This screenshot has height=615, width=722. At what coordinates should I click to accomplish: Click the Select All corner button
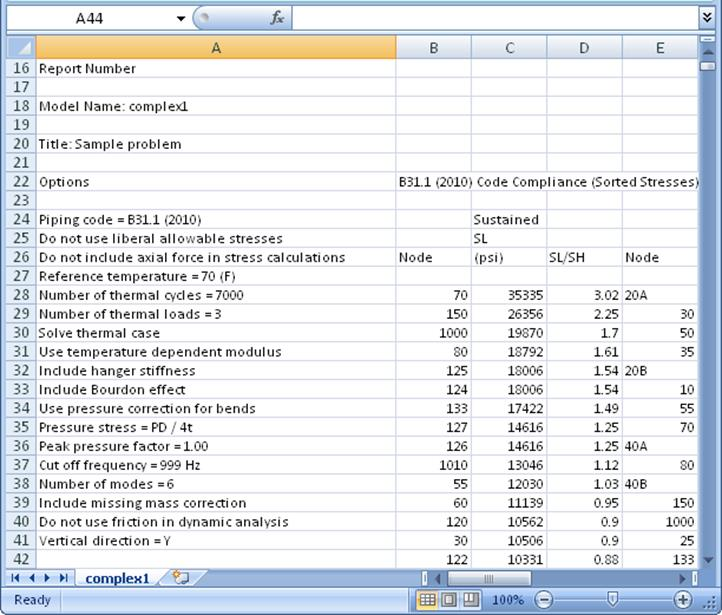pos(21,47)
